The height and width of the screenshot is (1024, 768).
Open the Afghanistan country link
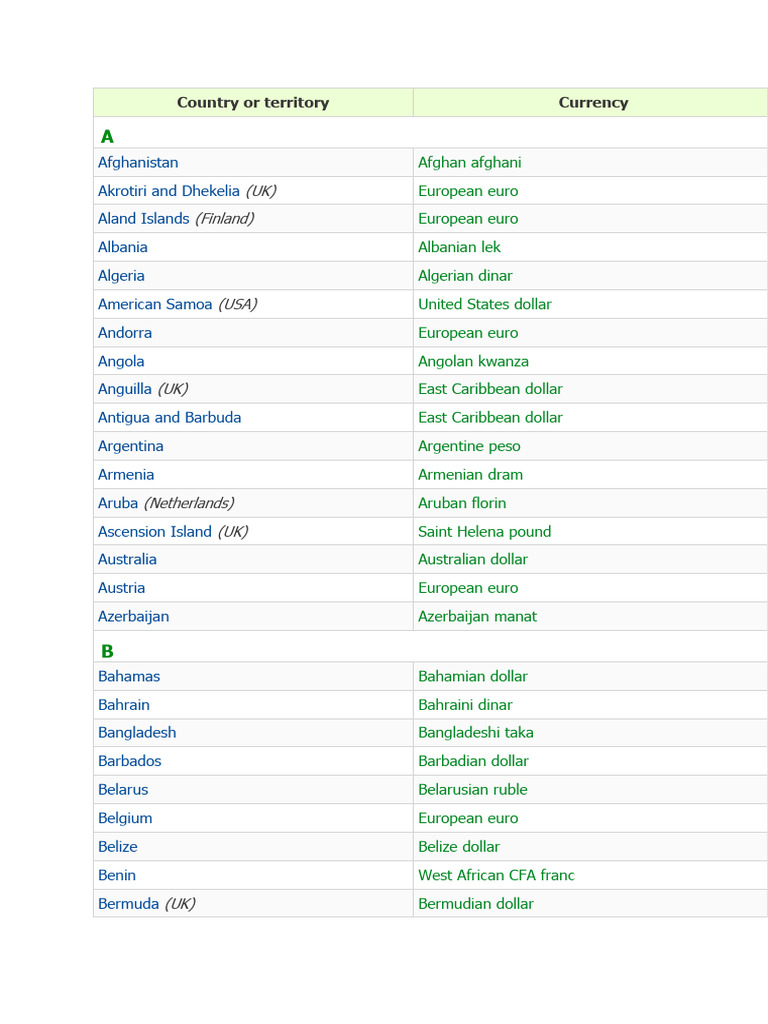click(x=138, y=163)
